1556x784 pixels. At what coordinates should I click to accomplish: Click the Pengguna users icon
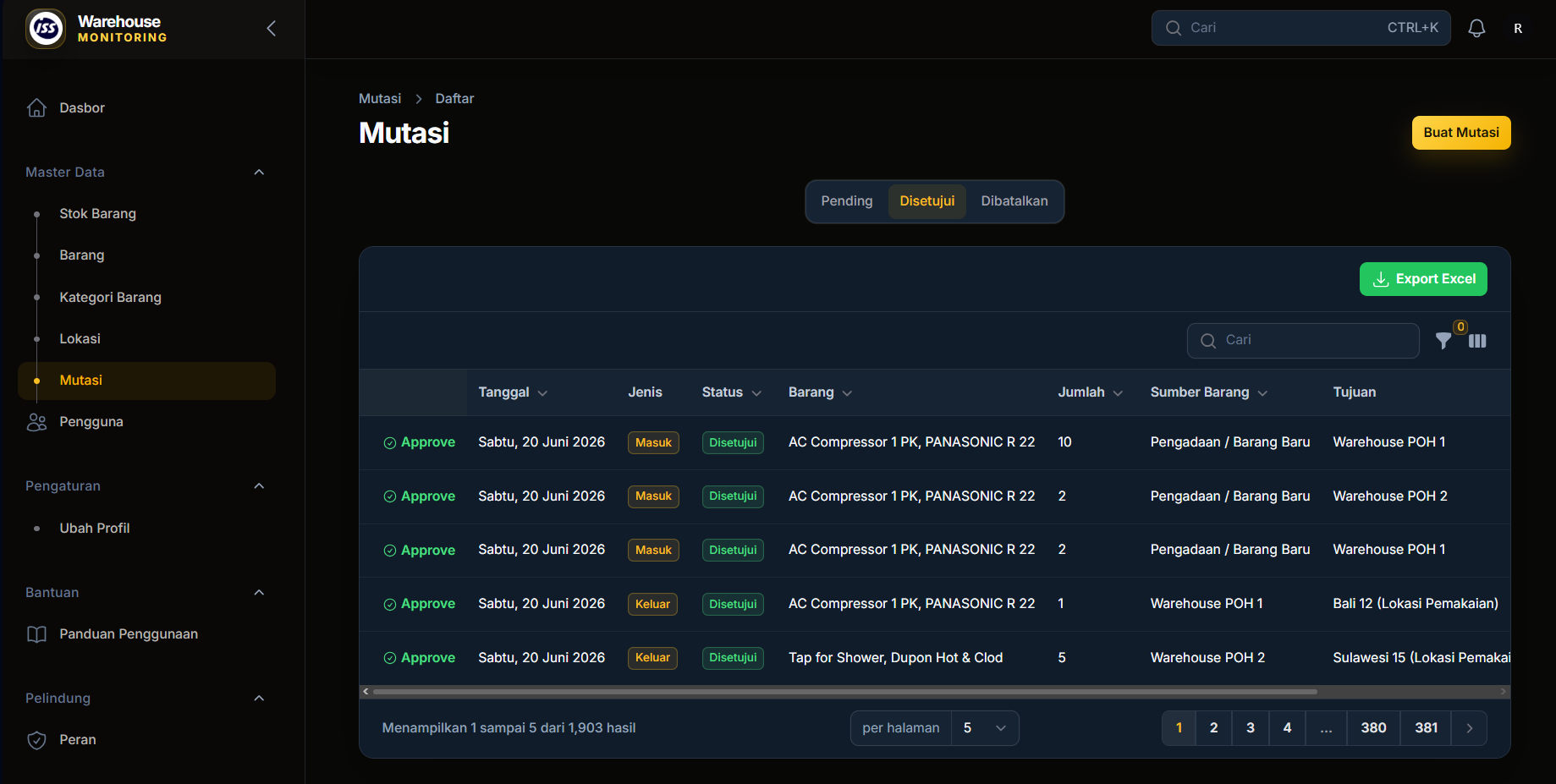pyautogui.click(x=36, y=422)
